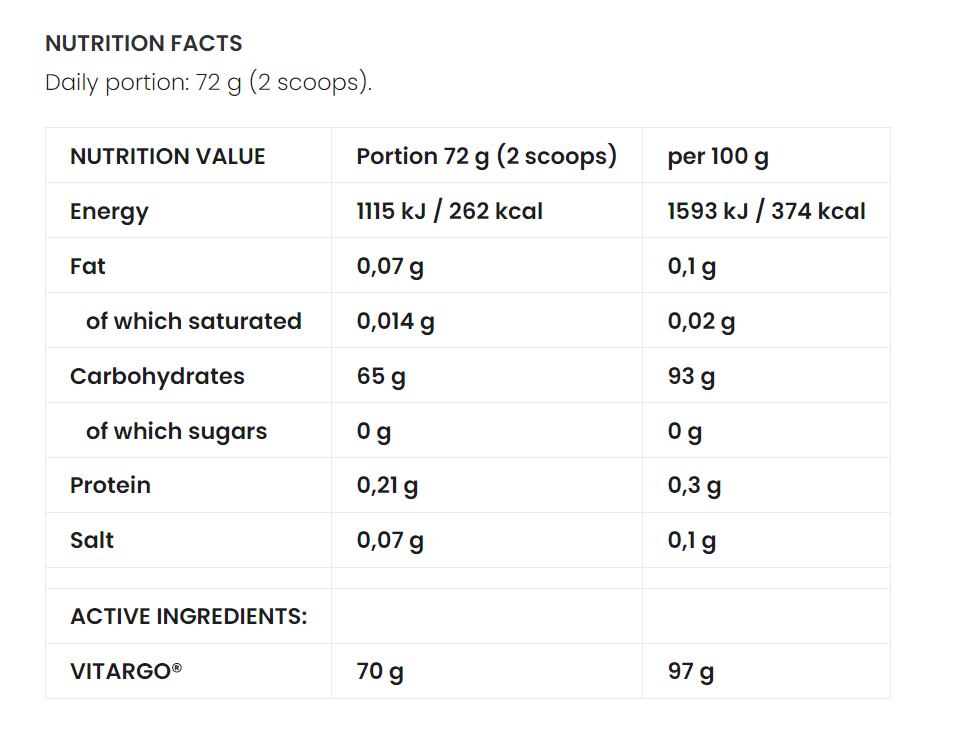Click the daily portion 72 g text
The width and height of the screenshot is (955, 746).
point(208,82)
